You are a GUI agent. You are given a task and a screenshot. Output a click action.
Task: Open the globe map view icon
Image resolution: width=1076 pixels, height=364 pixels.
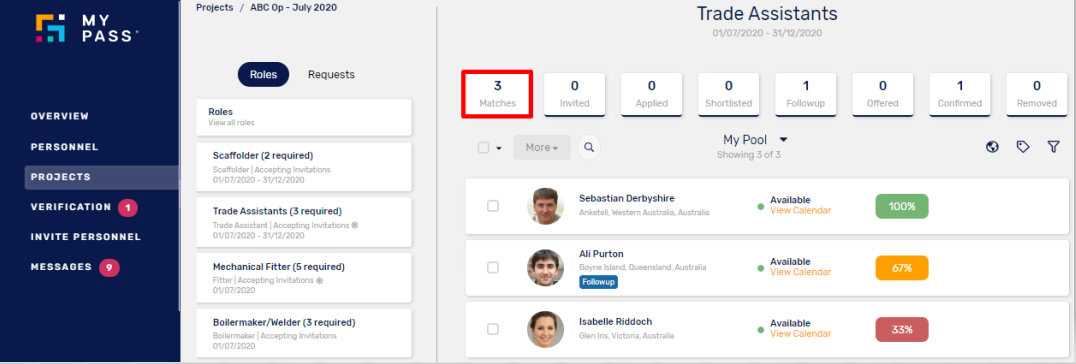click(992, 146)
